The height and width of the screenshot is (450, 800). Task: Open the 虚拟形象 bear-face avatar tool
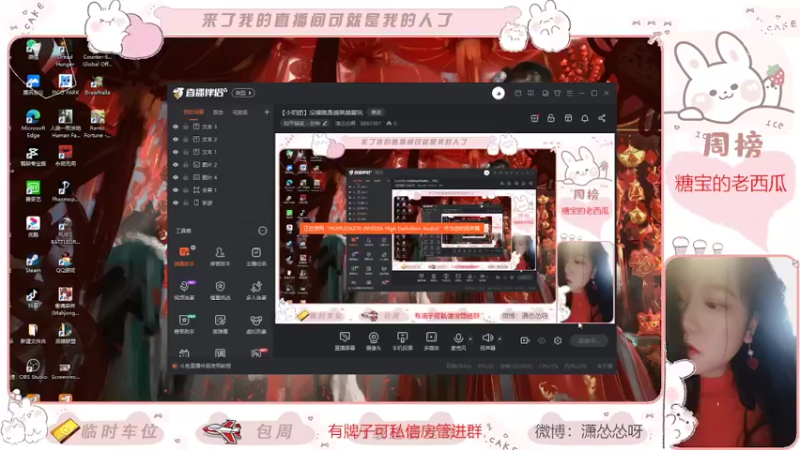tap(256, 323)
